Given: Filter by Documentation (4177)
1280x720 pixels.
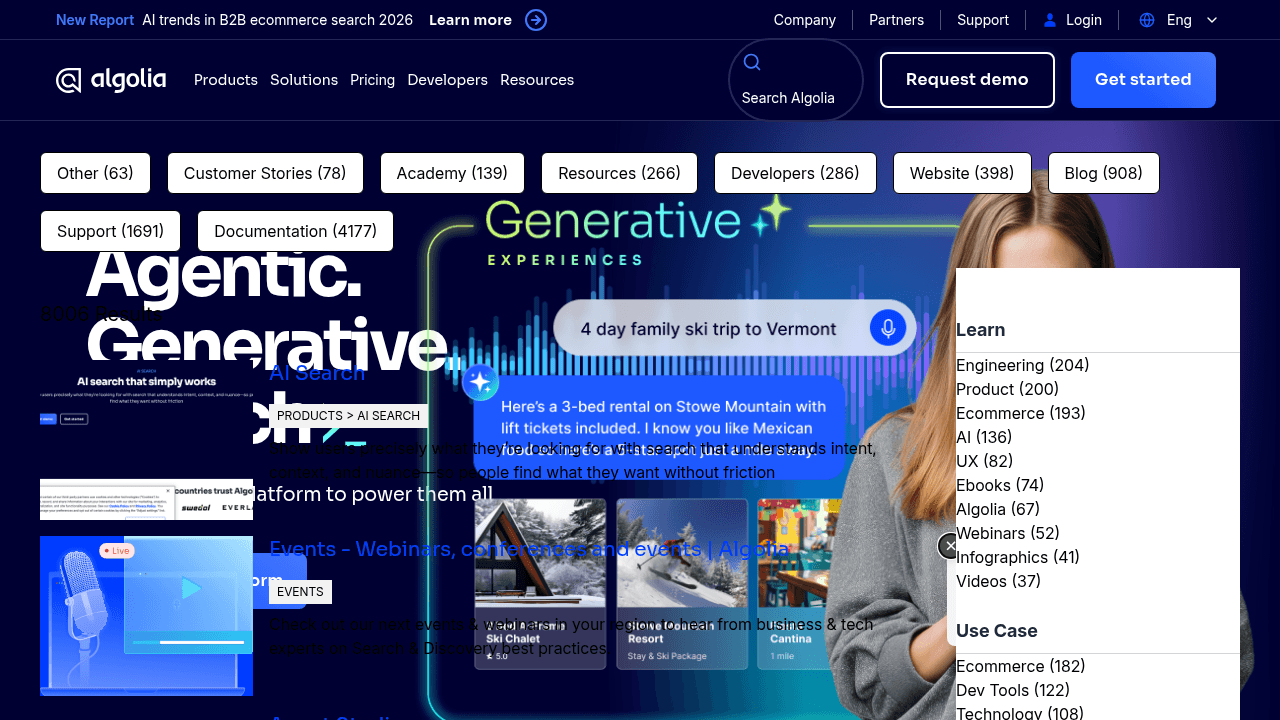Looking at the screenshot, I should click(296, 231).
